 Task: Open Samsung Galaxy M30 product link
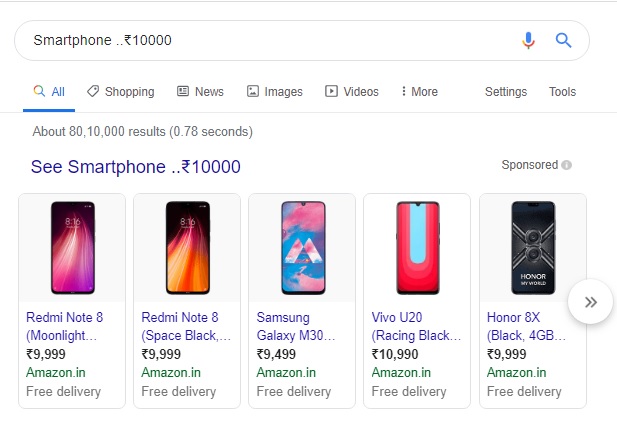(296, 326)
